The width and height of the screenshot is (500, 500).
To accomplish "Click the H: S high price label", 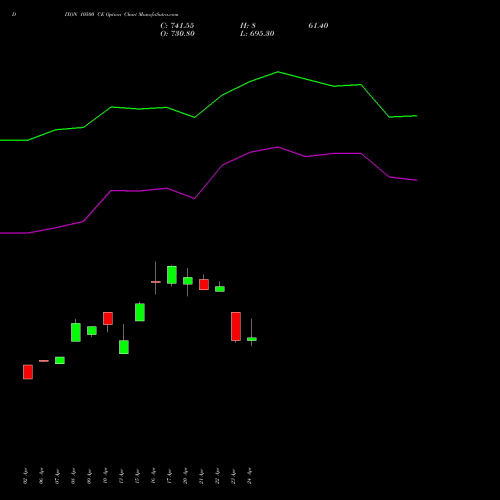I will click(x=248, y=26).
